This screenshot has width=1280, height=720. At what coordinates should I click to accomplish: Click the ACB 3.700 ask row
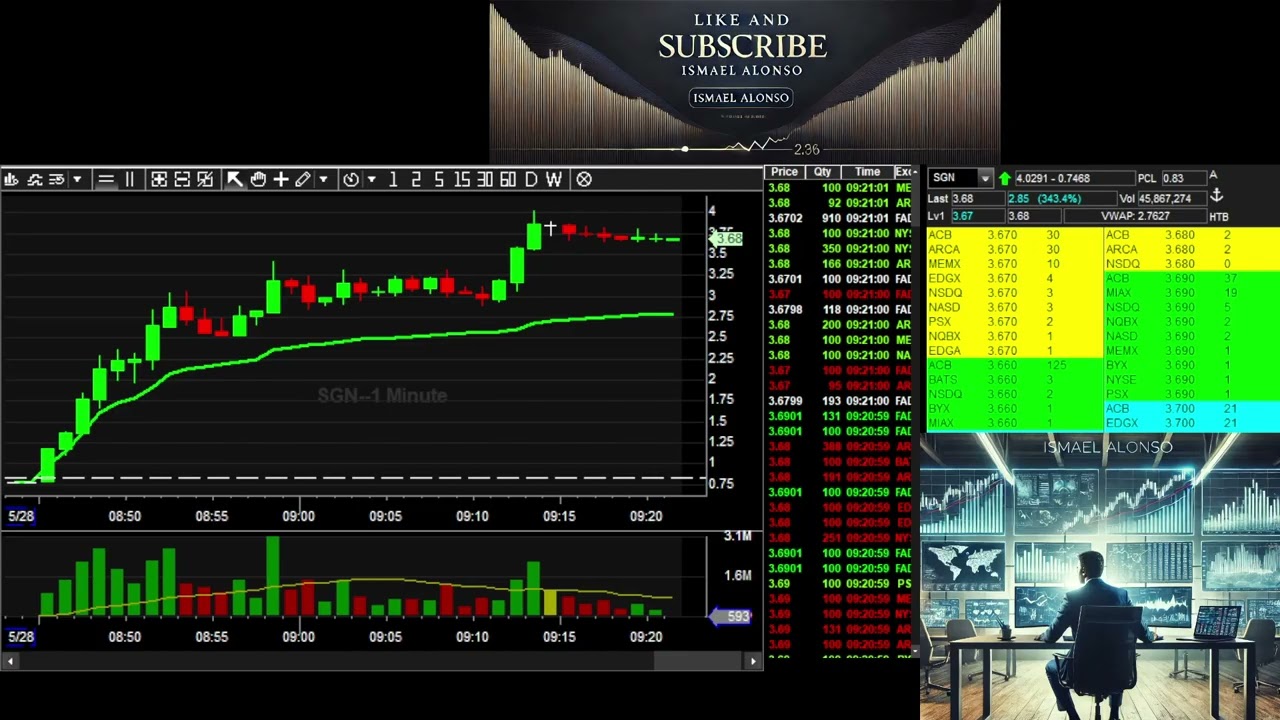(1191, 409)
